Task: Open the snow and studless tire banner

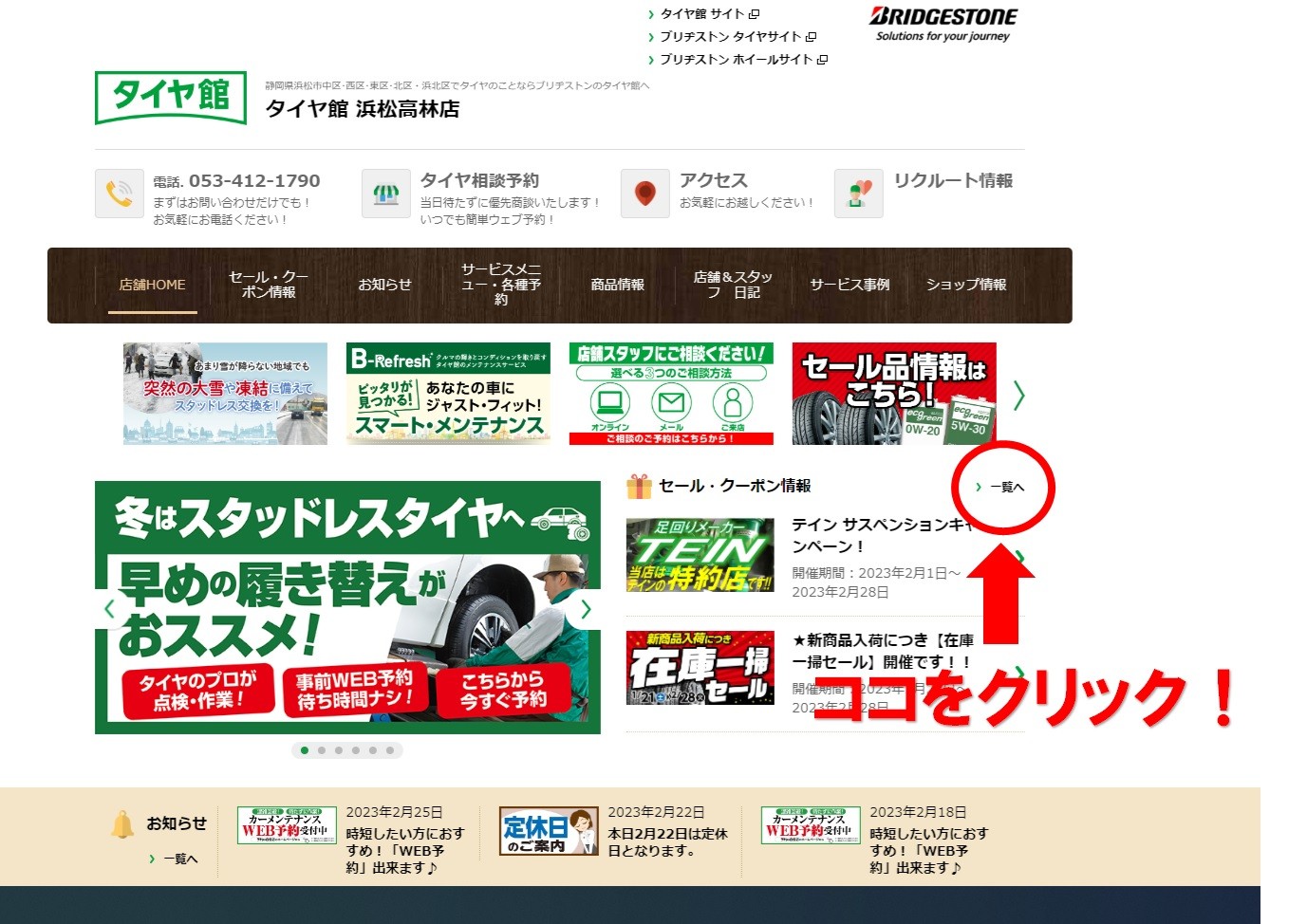Action: pos(225,394)
